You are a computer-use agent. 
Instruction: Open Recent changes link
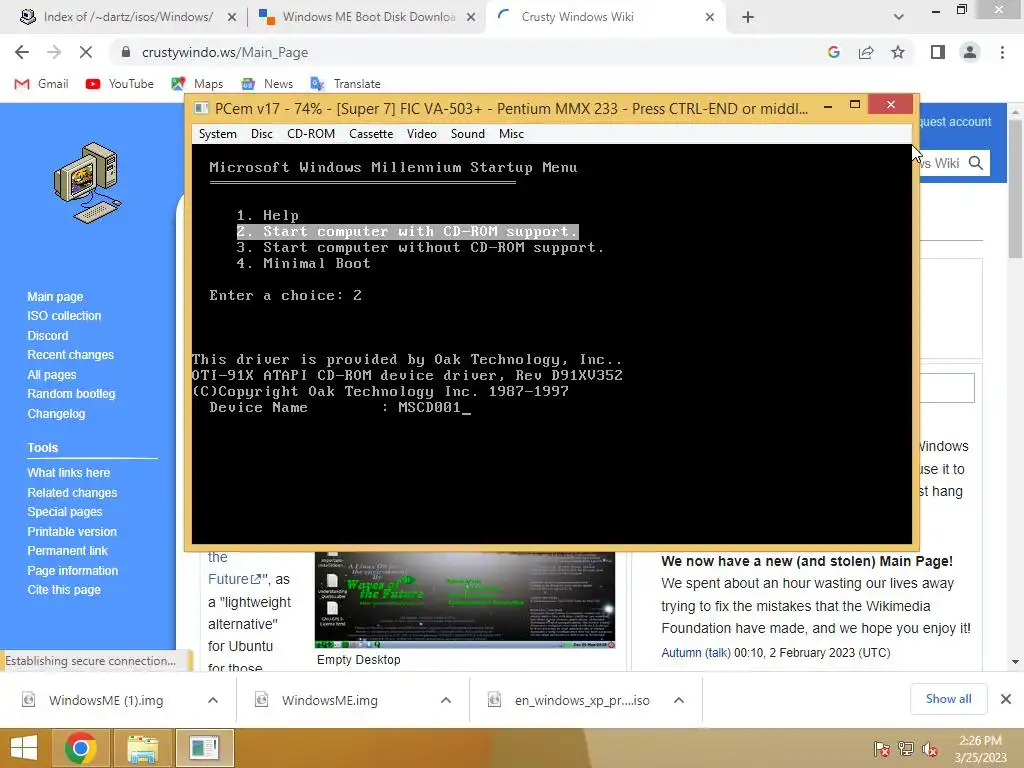pyautogui.click(x=71, y=355)
